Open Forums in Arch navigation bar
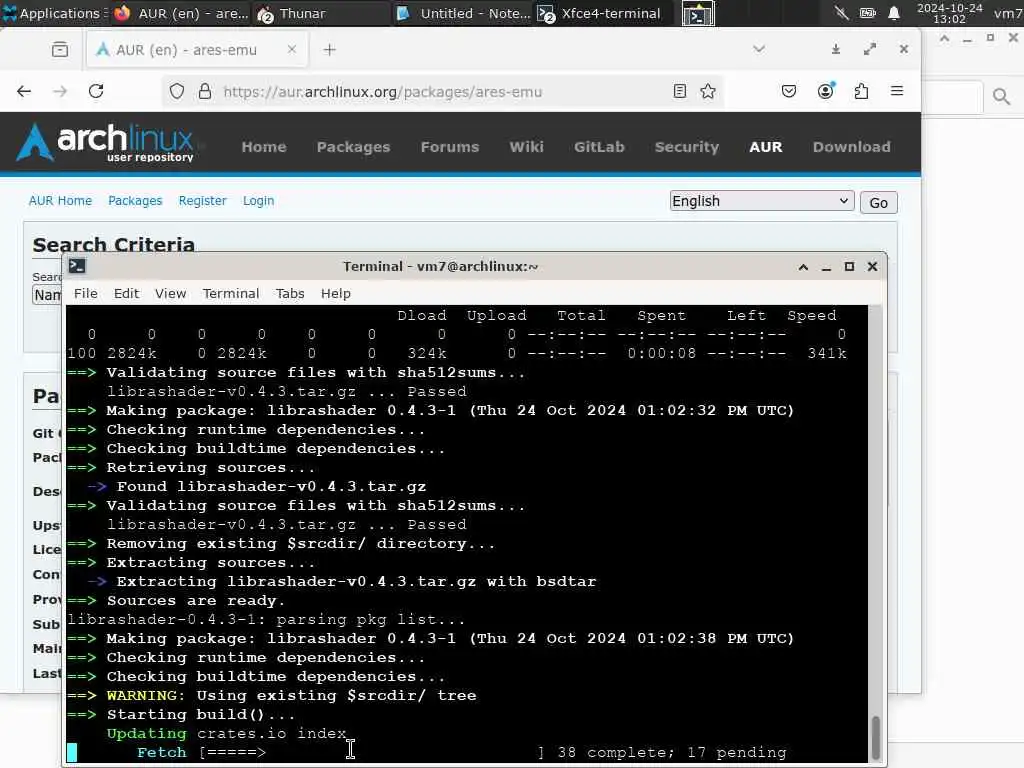The width and height of the screenshot is (1024, 768). pos(450,147)
